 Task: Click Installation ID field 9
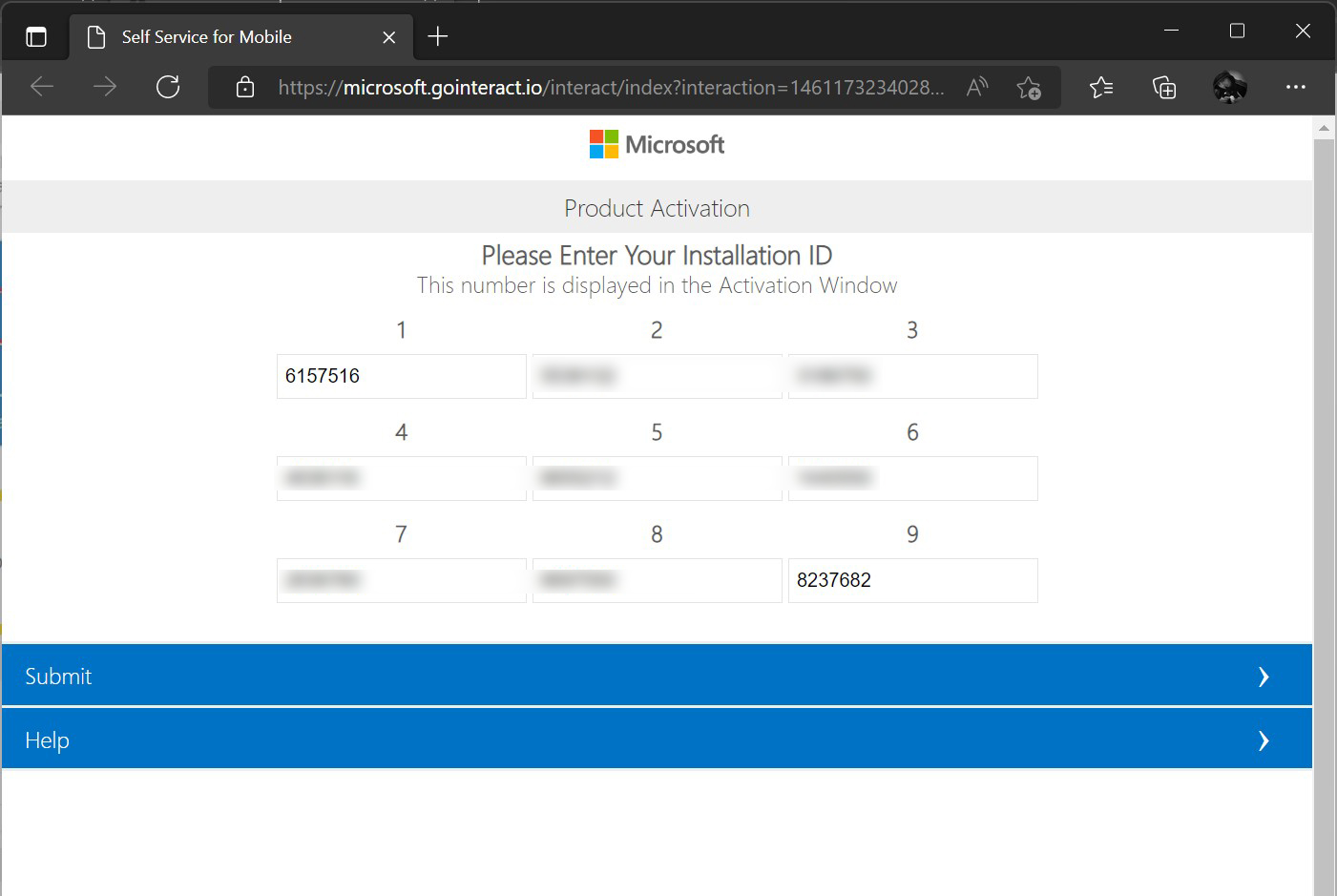[913, 580]
